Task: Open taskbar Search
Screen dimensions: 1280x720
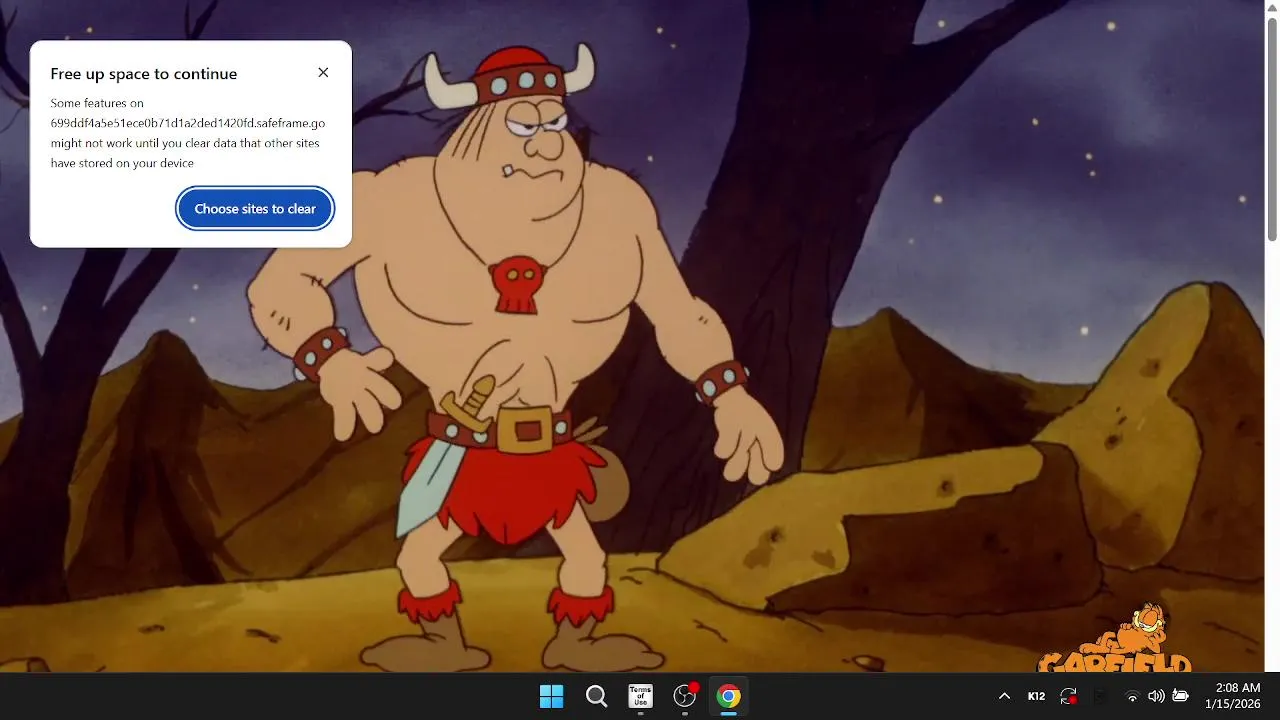Action: [x=596, y=696]
